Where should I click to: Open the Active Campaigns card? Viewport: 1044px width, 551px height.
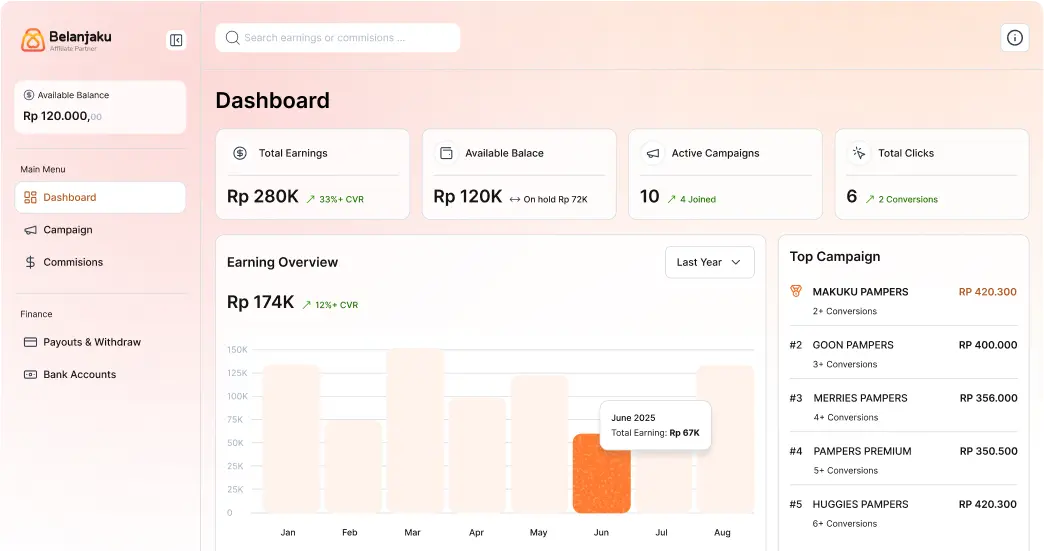[x=726, y=174]
